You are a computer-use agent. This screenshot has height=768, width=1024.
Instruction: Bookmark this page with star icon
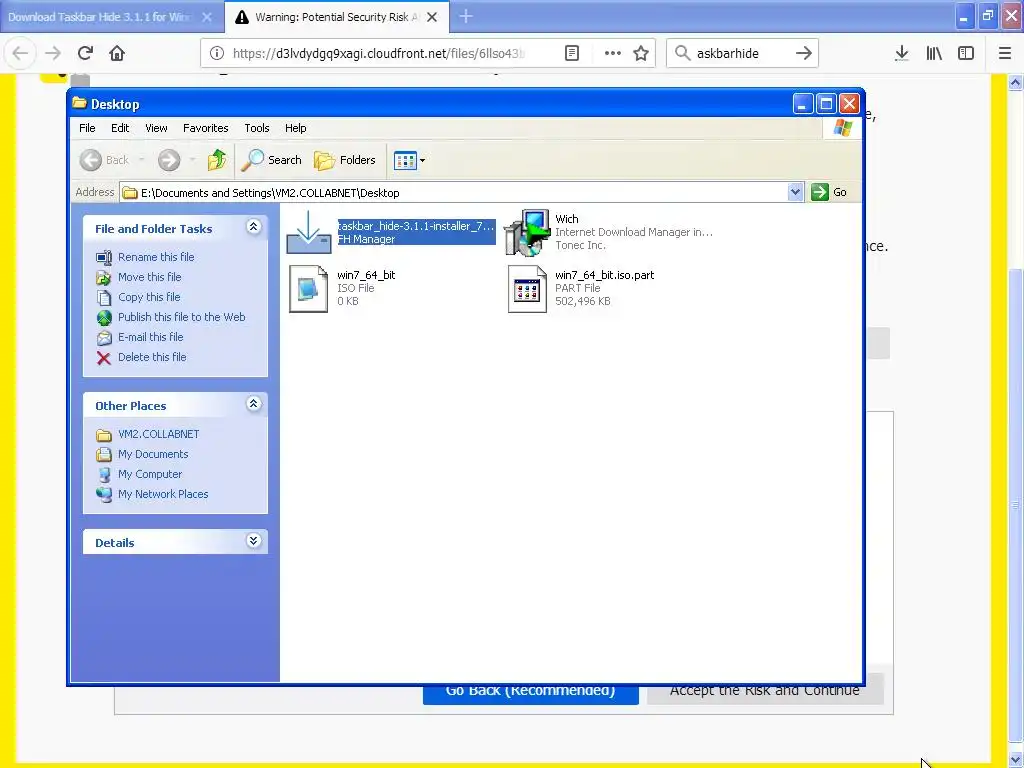coord(641,53)
